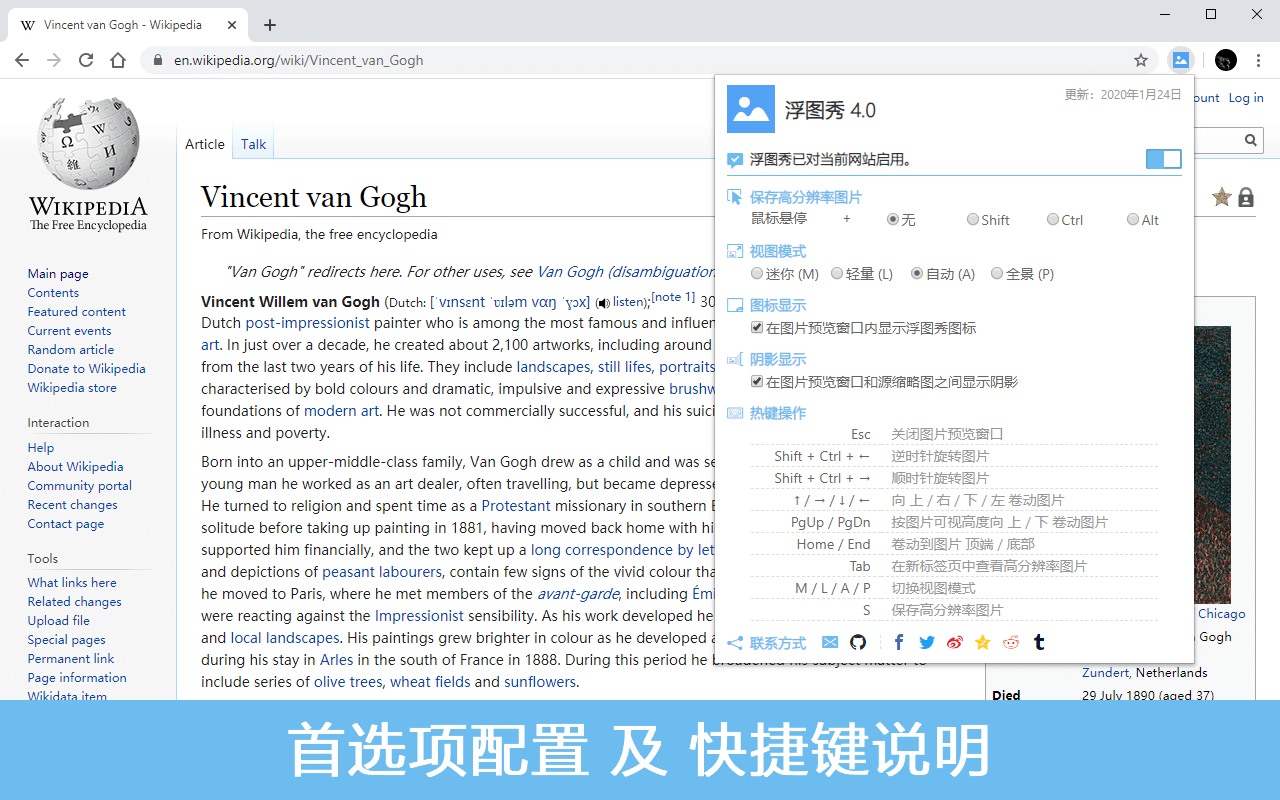Share via the Tumblr icon
This screenshot has height=800, width=1280.
point(1039,642)
